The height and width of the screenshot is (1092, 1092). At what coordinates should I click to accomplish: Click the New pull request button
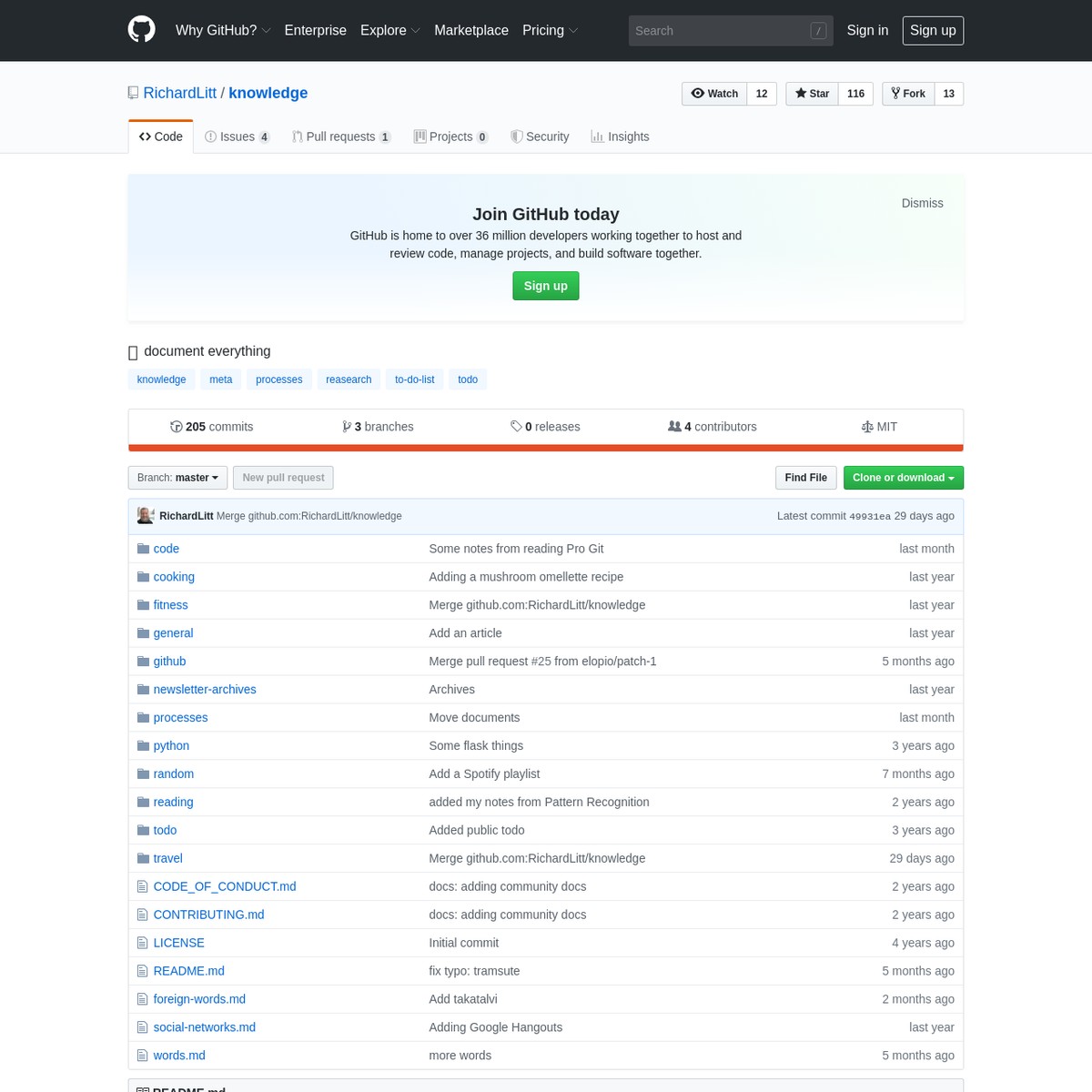click(283, 478)
